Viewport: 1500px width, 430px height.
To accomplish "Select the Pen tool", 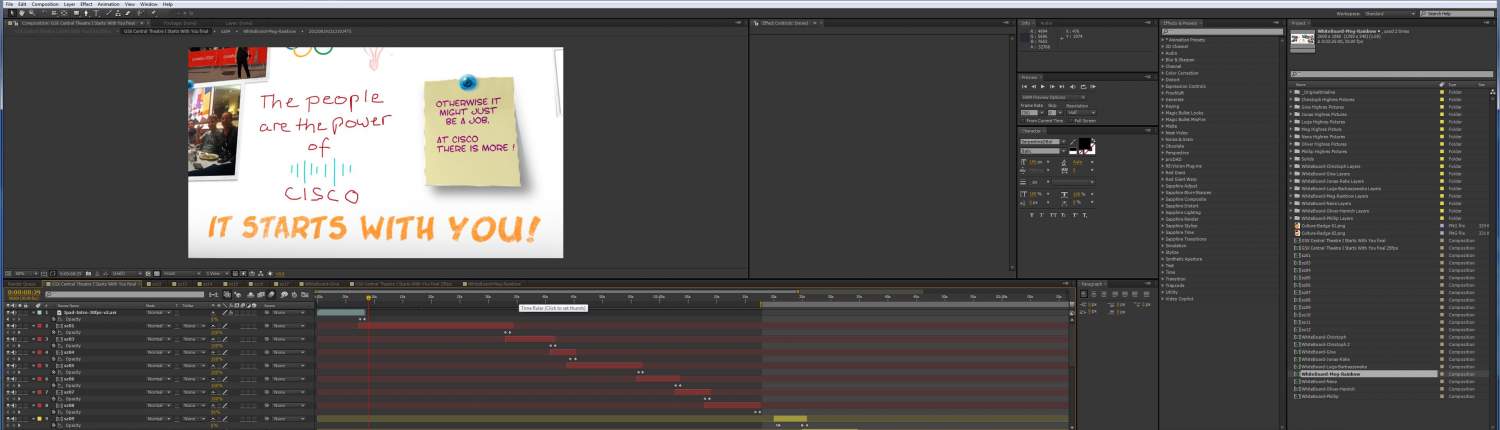I will coord(86,13).
